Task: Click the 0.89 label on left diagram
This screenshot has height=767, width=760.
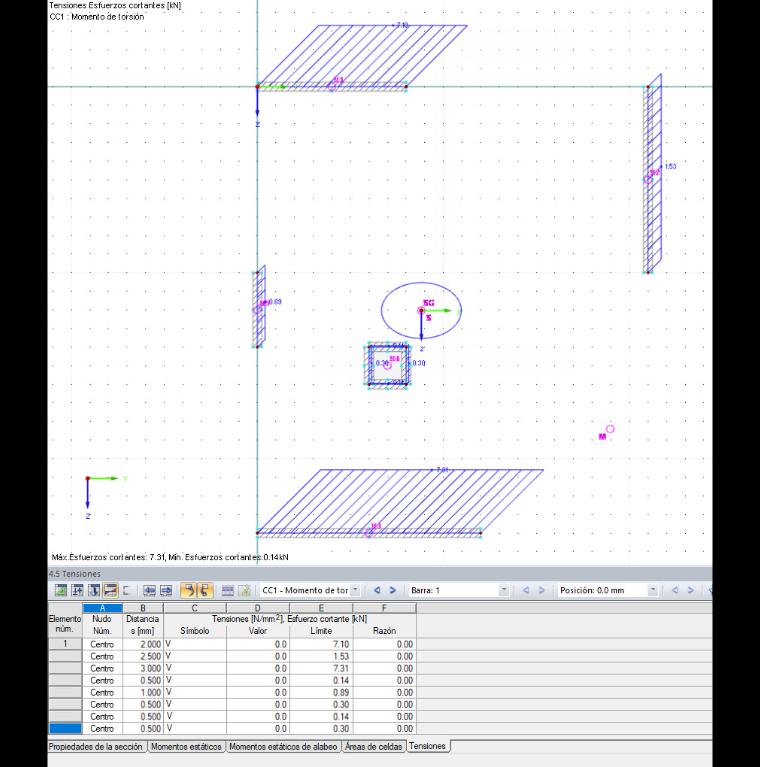Action: tap(275, 302)
